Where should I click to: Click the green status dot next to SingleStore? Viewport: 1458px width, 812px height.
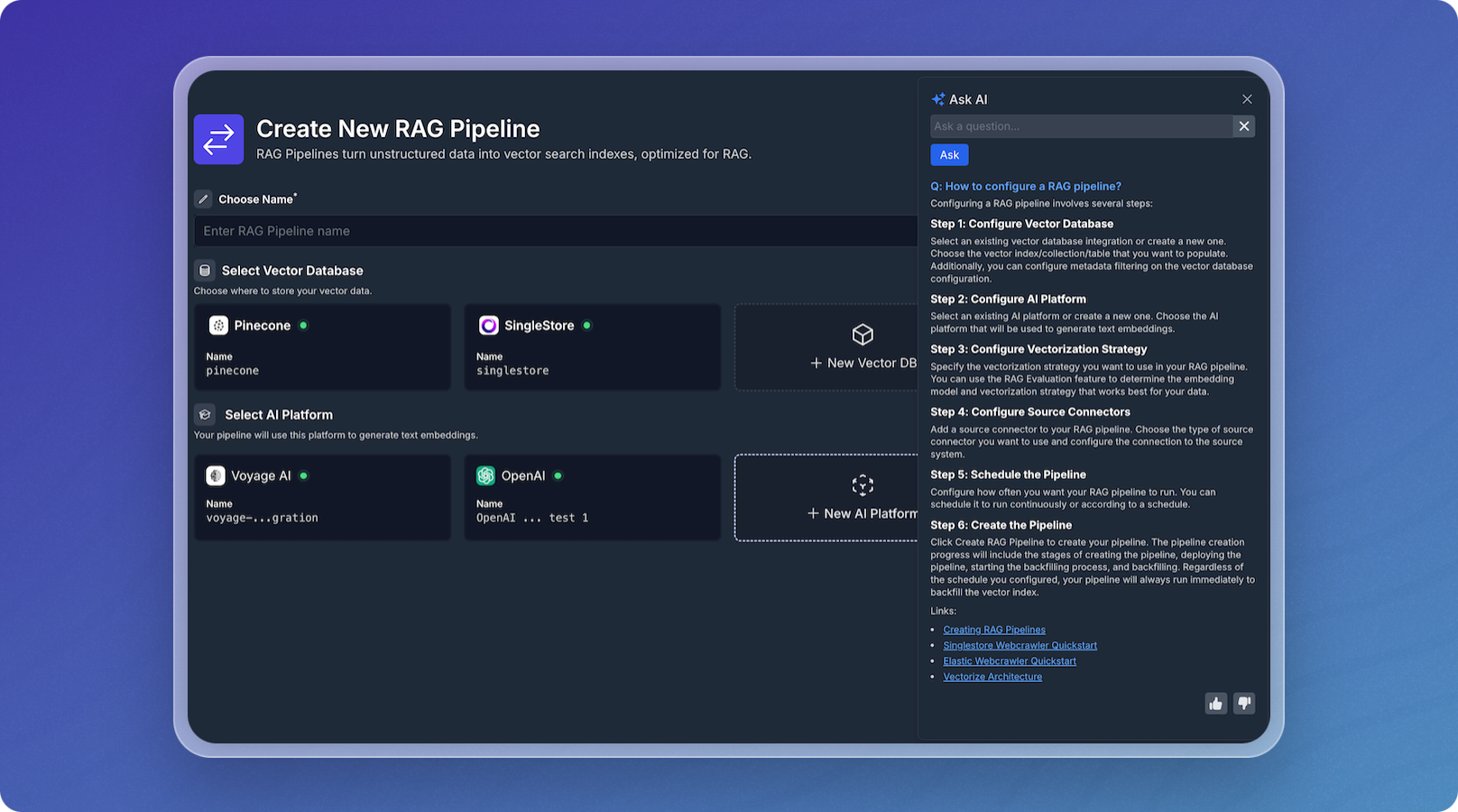[x=587, y=326]
